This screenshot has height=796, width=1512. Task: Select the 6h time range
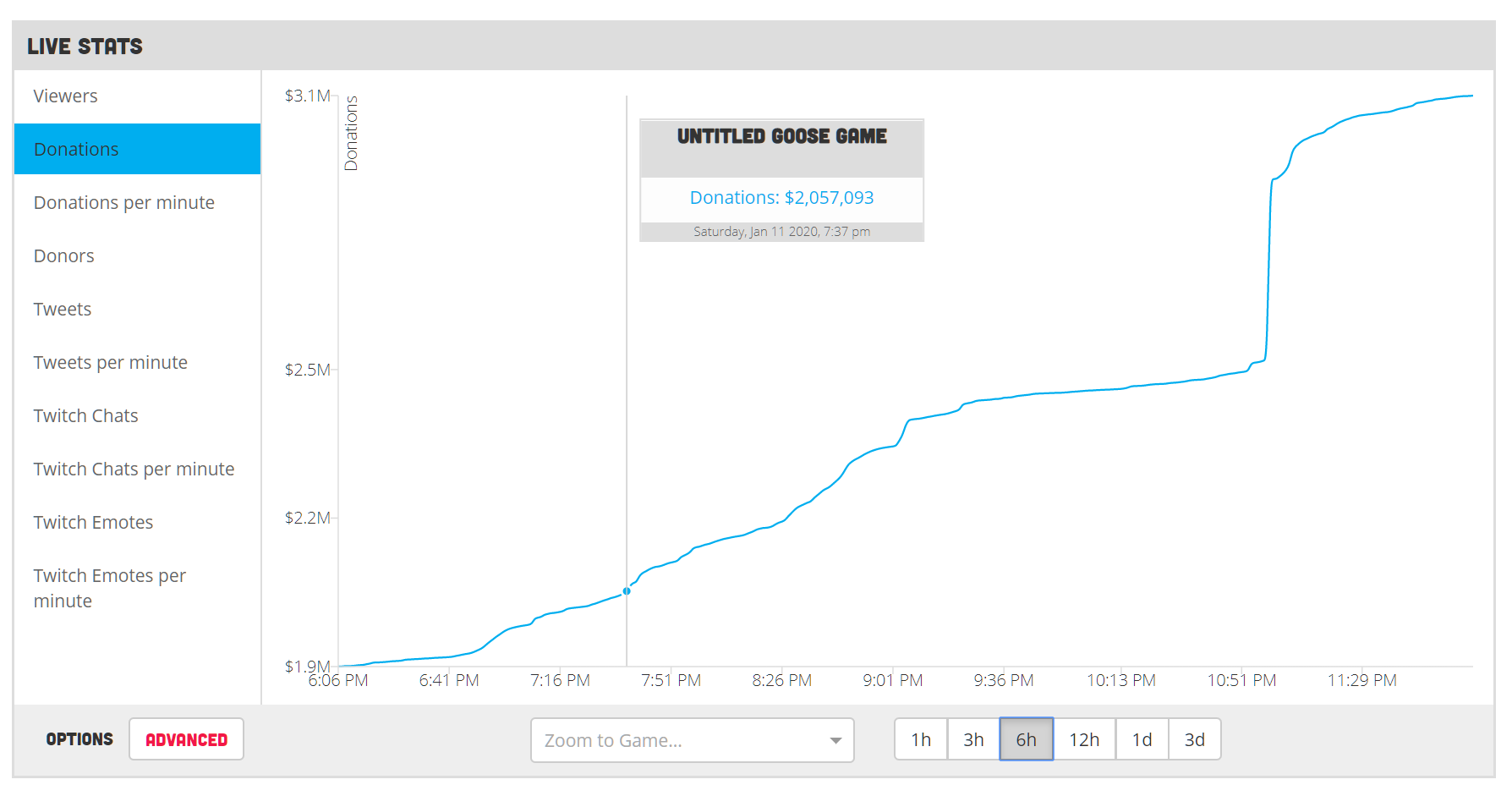[x=1027, y=739]
